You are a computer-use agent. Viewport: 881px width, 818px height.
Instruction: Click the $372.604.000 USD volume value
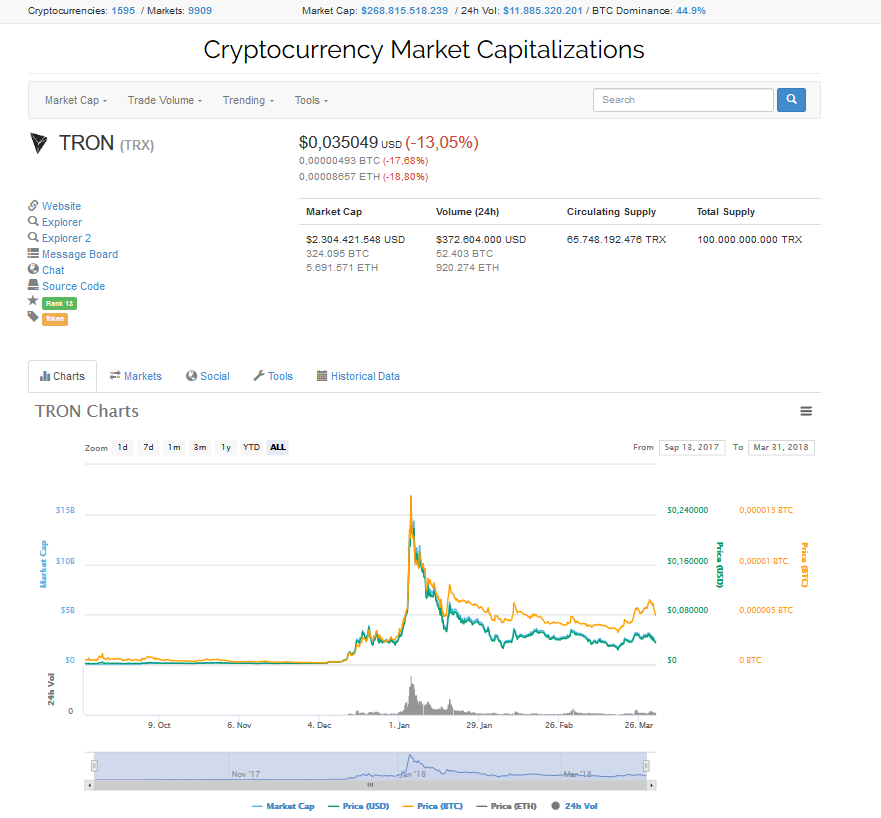click(x=481, y=240)
